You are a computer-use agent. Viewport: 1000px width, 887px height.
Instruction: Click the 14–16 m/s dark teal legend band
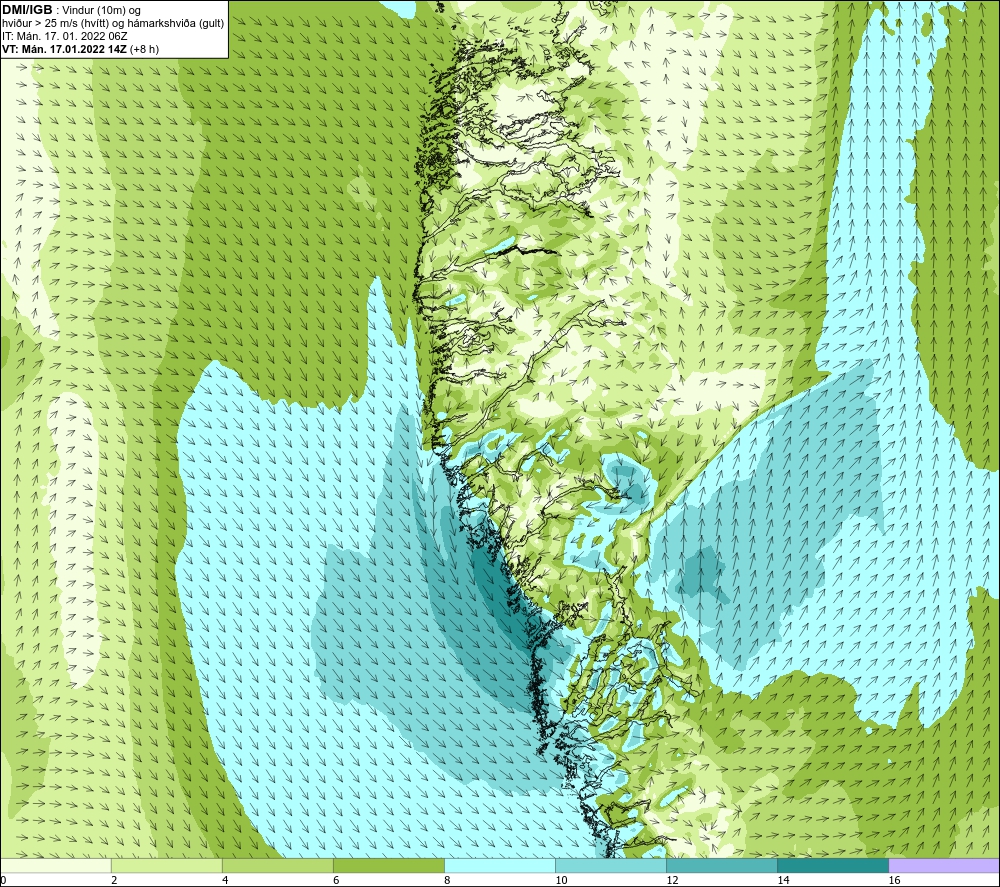click(x=832, y=865)
